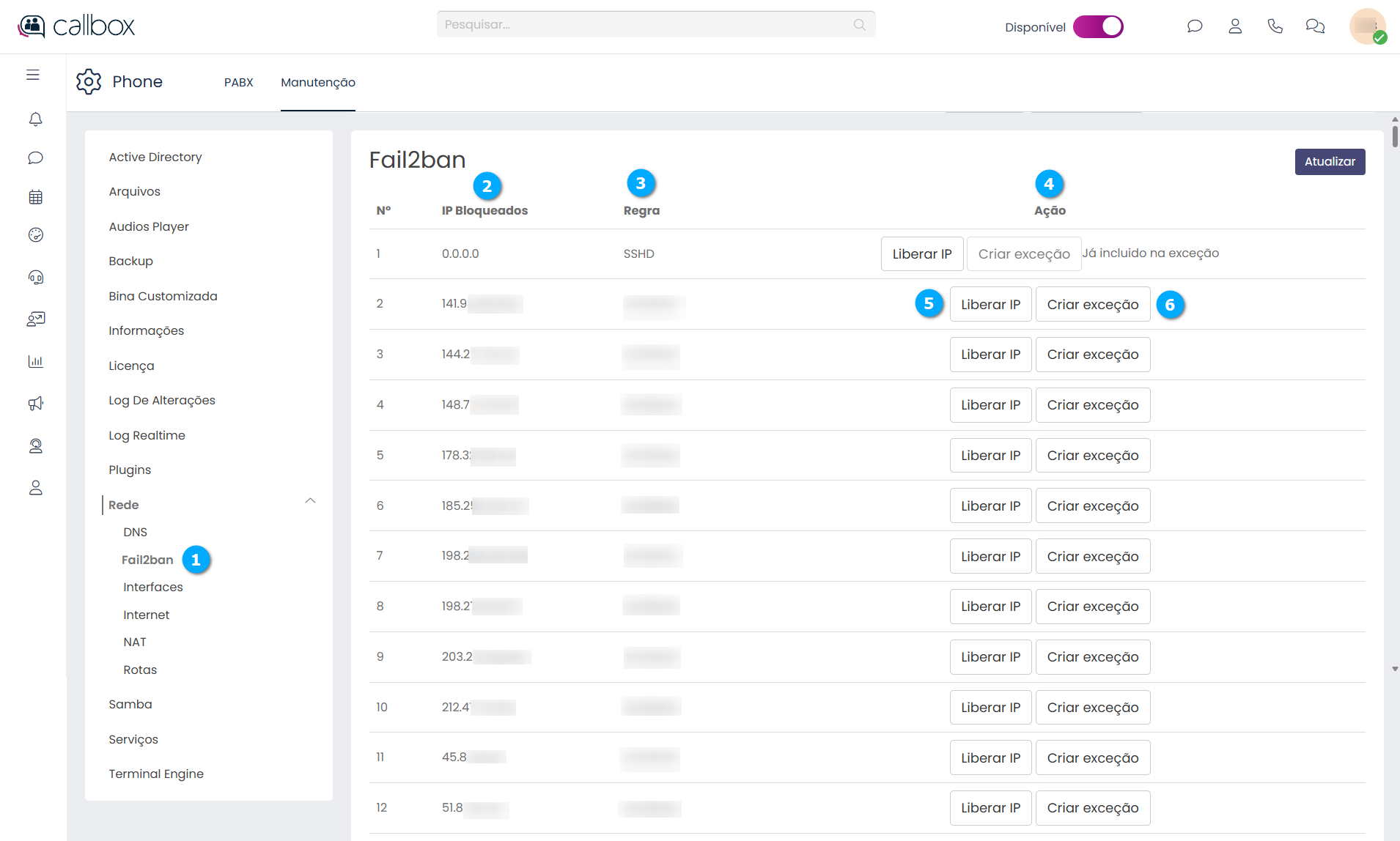Click Liberar IP for IP 0.0.0.0

pos(921,254)
